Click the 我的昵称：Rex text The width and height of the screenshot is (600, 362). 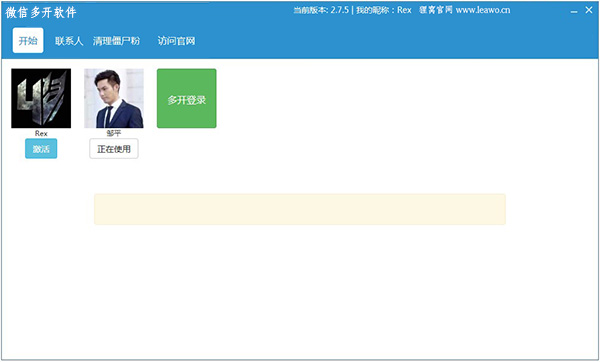pos(384,10)
